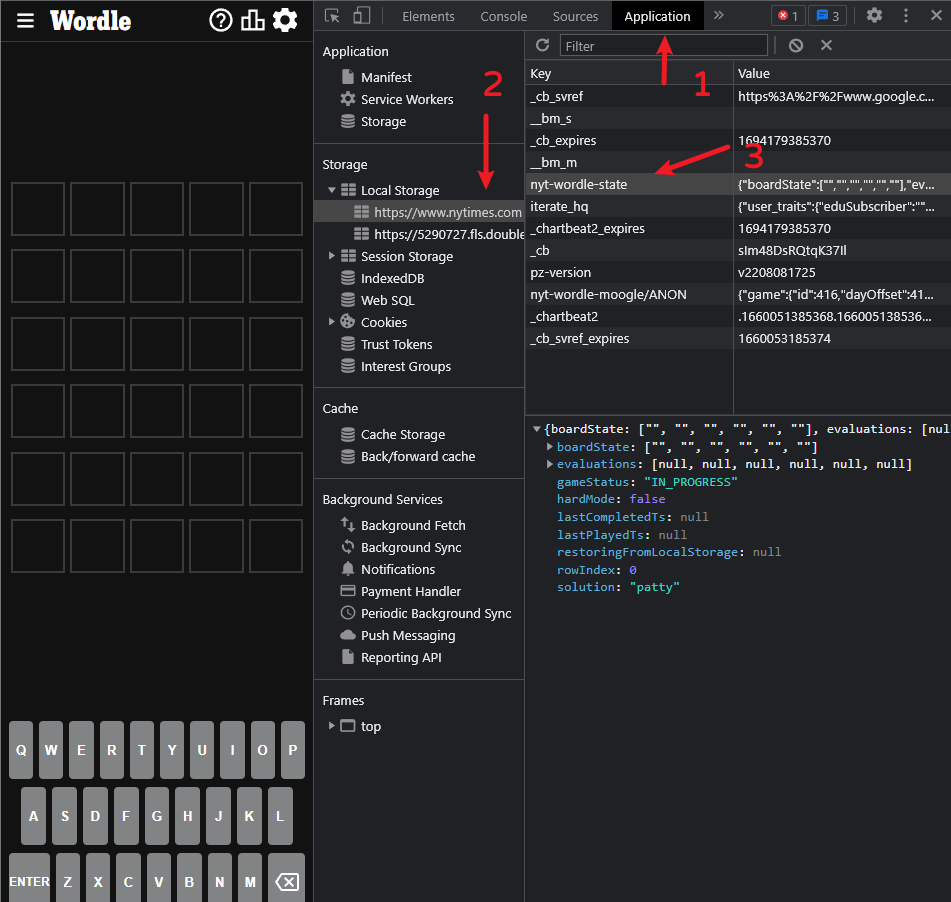The image size is (951, 902).
Task: Expand the Session Storage tree node
Action: (332, 256)
